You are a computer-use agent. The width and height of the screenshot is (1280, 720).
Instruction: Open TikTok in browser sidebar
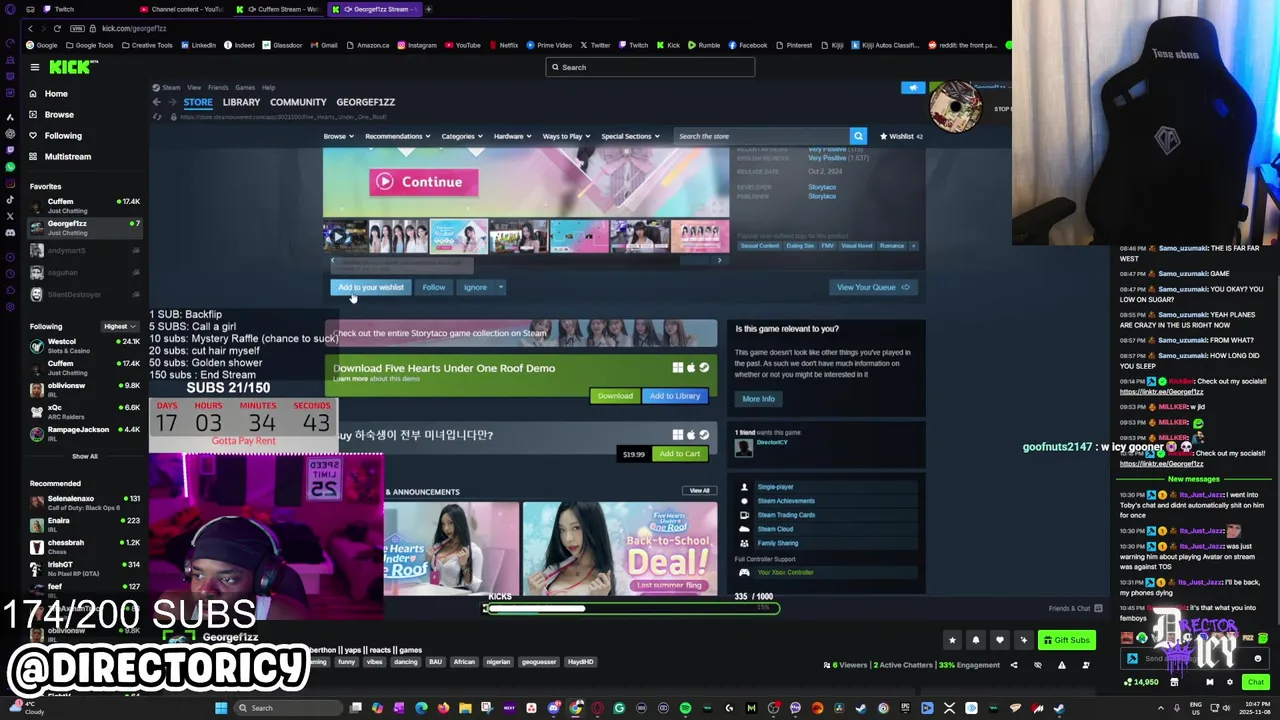[10, 199]
